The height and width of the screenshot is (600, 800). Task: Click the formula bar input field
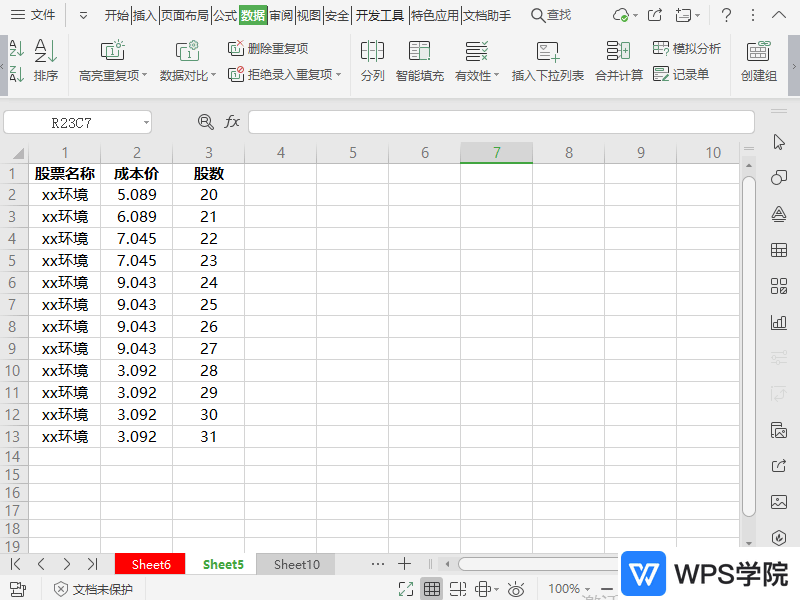coord(500,122)
